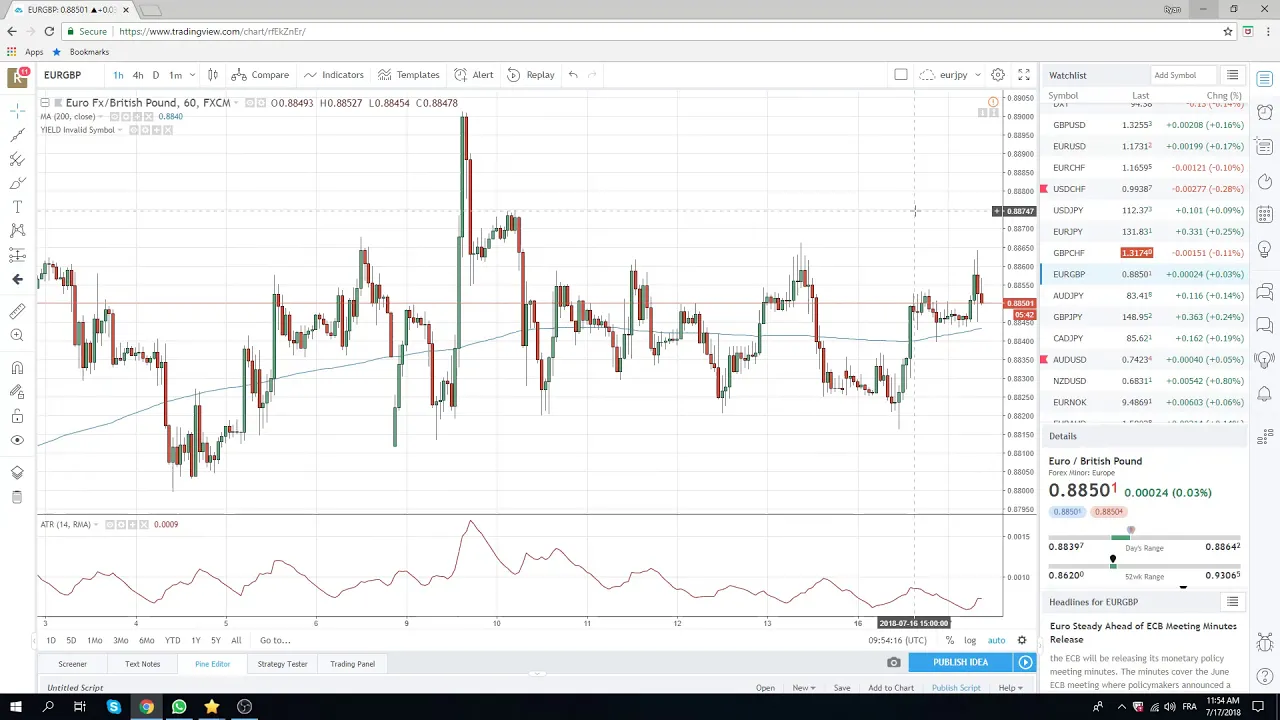1280x720 pixels.
Task: Select the crosshair cursor tool
Action: tap(17, 111)
